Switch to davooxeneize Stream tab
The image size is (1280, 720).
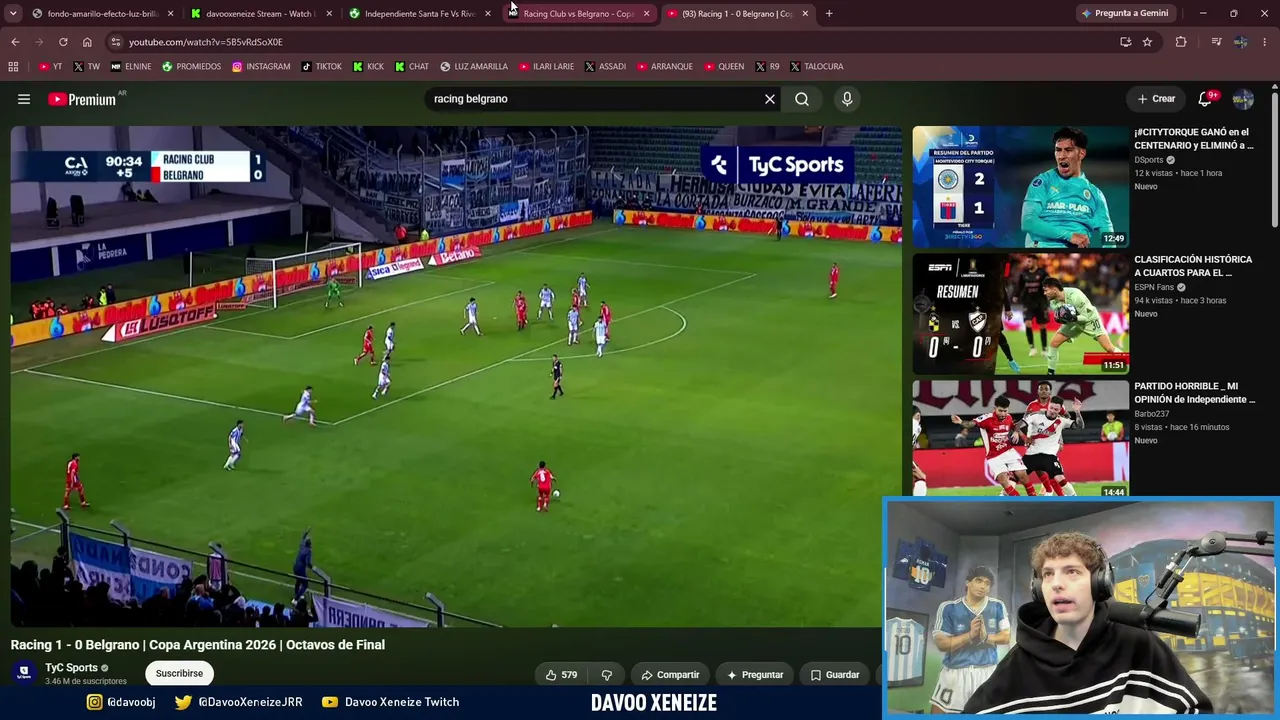click(x=260, y=14)
